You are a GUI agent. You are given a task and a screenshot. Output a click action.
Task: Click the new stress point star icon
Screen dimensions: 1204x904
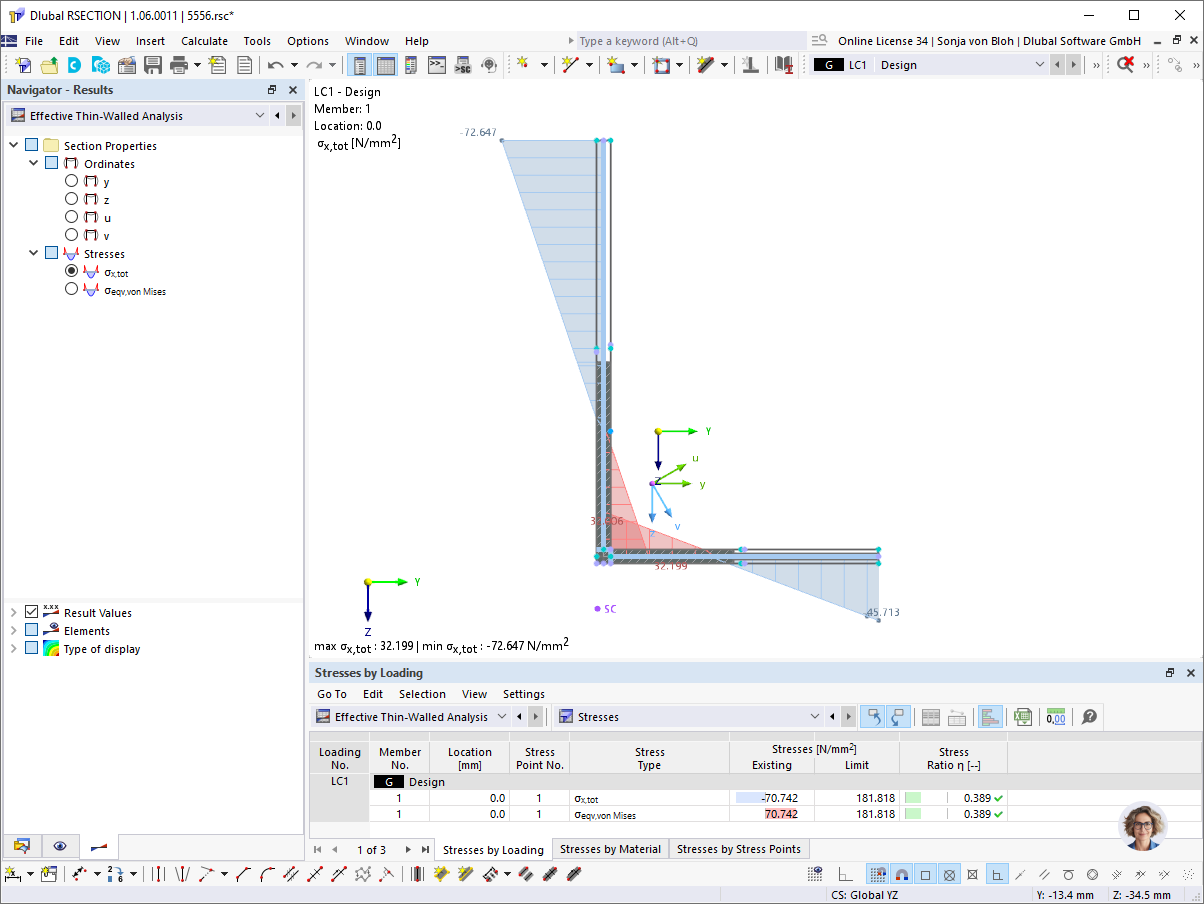click(x=522, y=65)
